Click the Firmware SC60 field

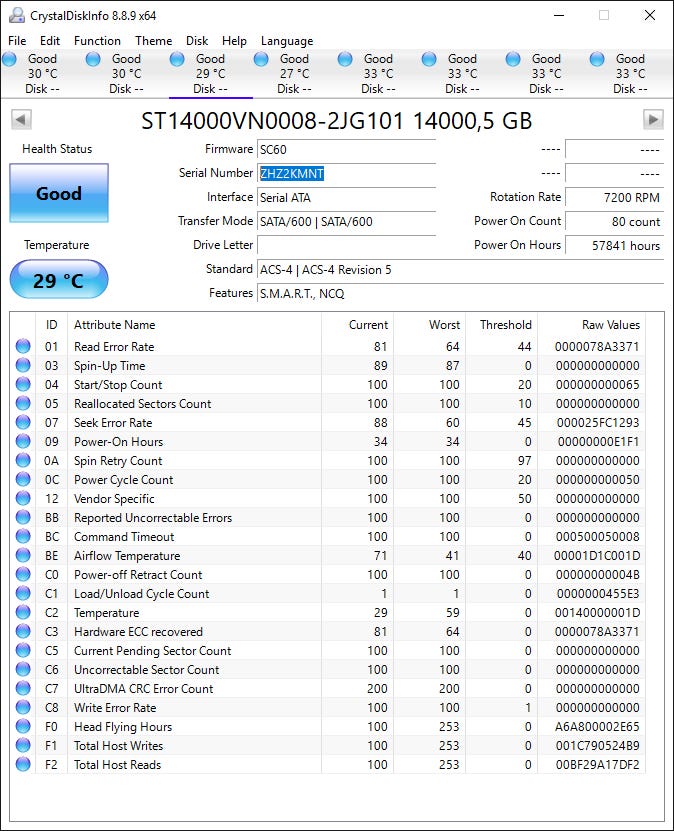tap(346, 149)
